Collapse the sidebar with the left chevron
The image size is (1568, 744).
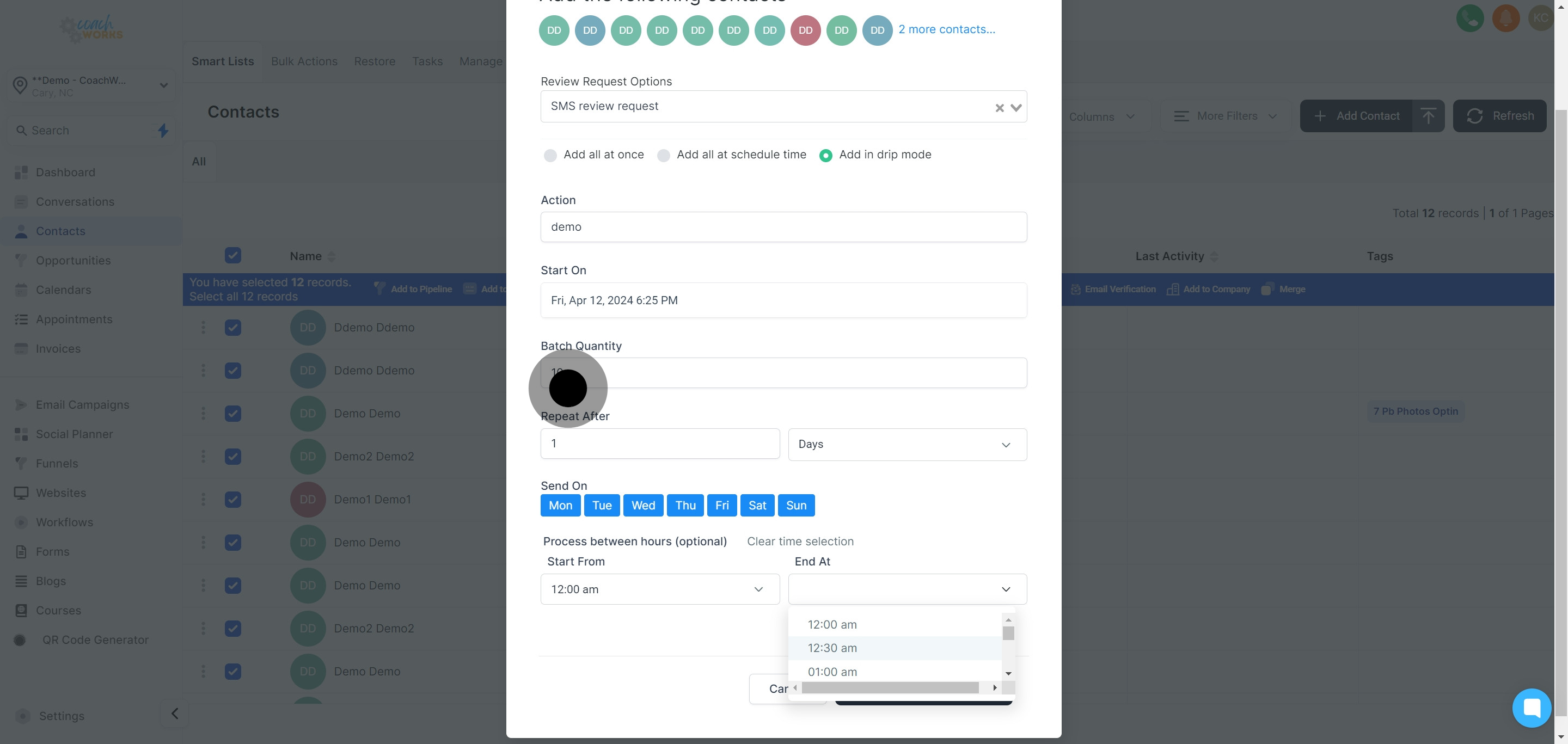pos(175,714)
